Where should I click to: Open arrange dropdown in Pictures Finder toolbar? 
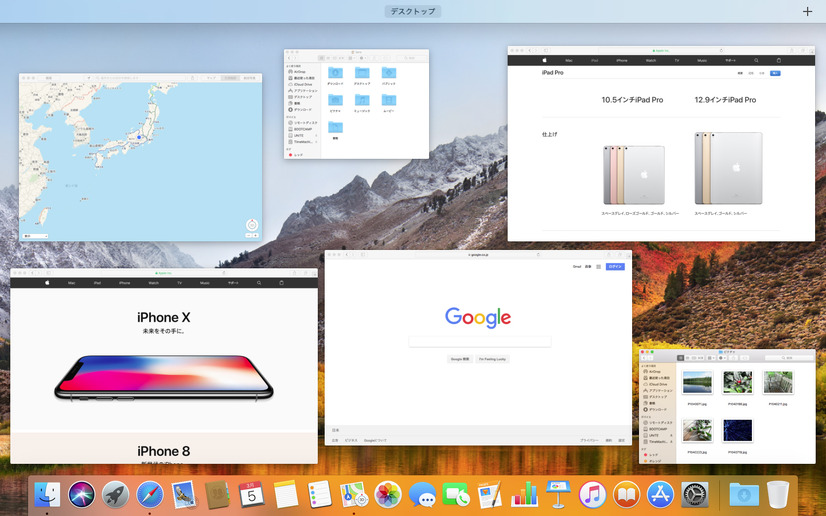click(x=711, y=358)
